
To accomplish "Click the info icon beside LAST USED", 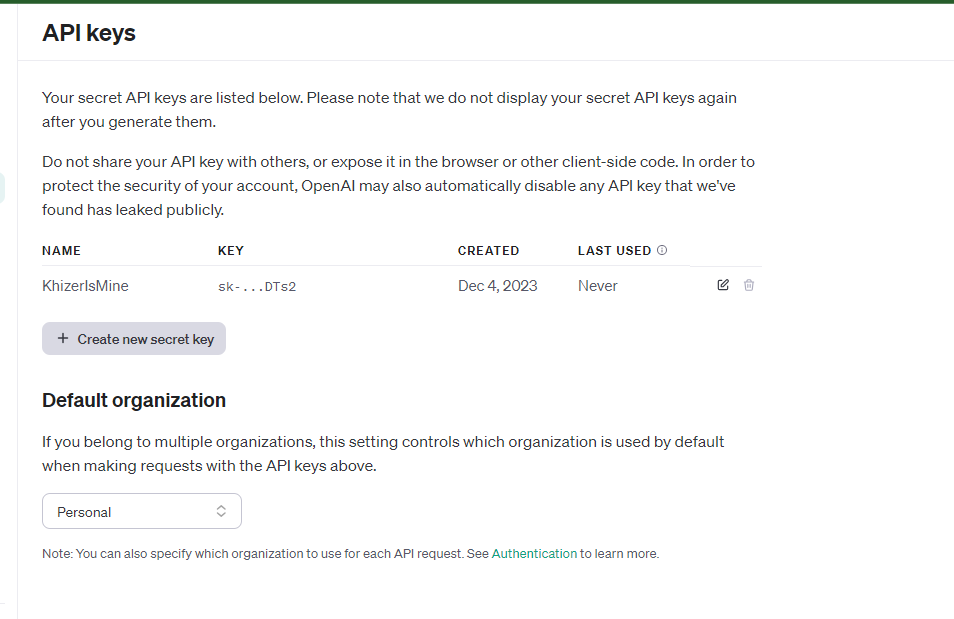I will [662, 251].
